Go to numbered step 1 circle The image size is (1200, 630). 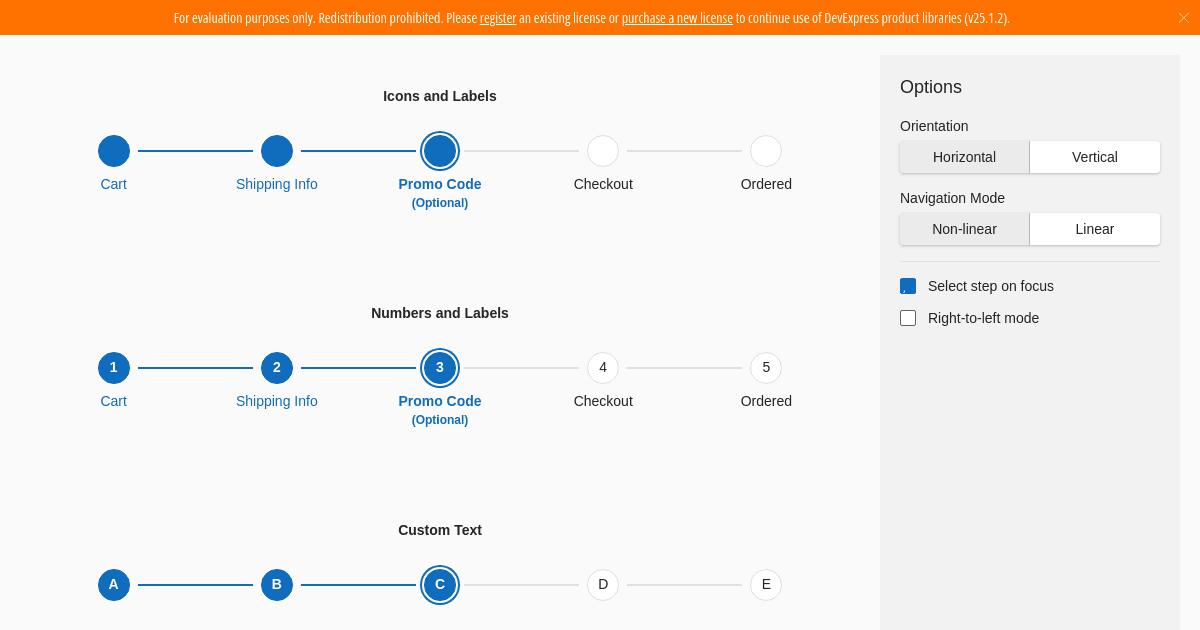(x=114, y=368)
